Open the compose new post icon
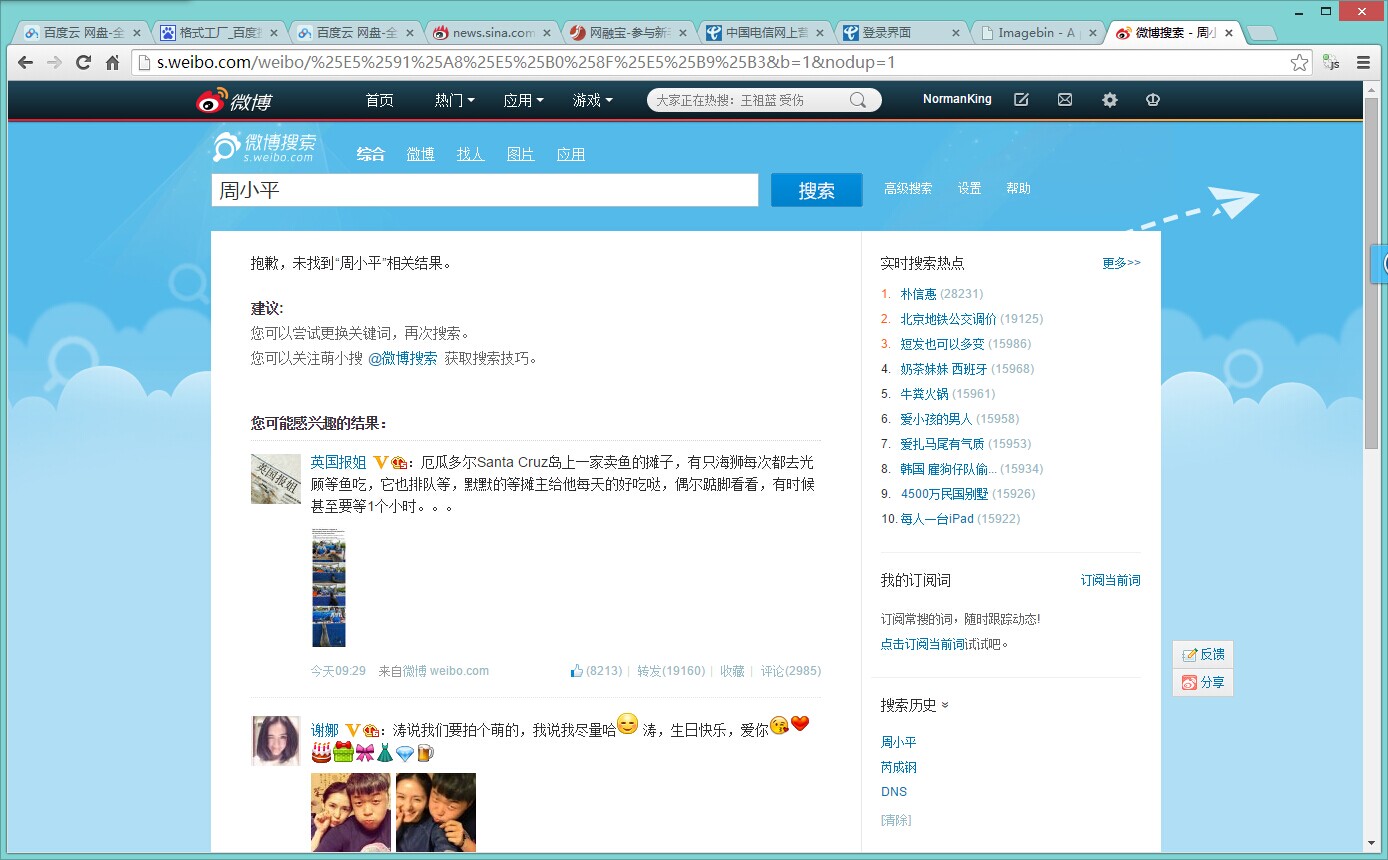 pos(1021,100)
